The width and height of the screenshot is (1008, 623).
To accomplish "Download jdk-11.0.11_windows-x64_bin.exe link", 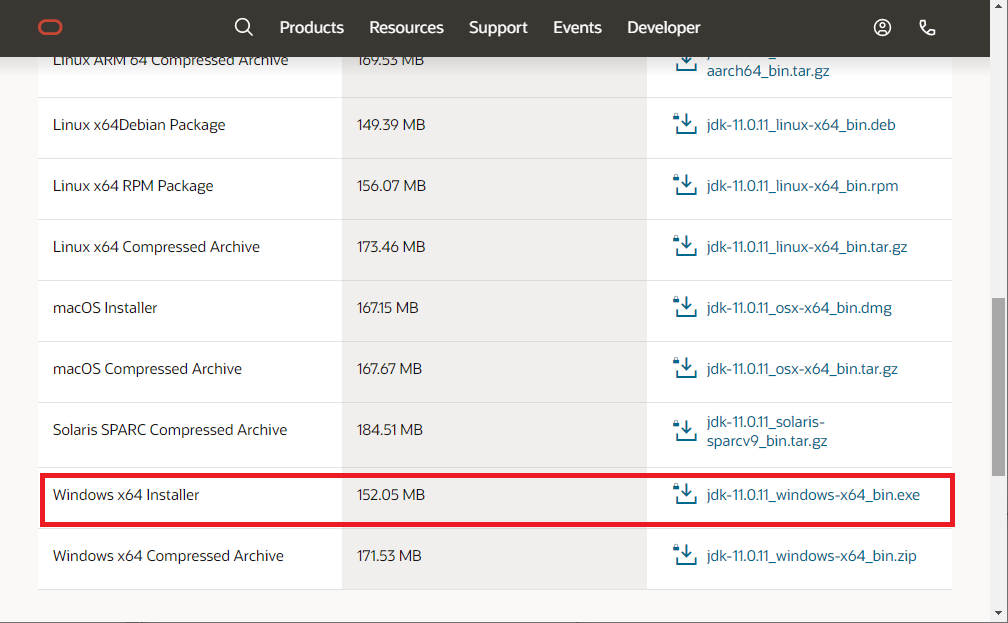I will [x=813, y=495].
